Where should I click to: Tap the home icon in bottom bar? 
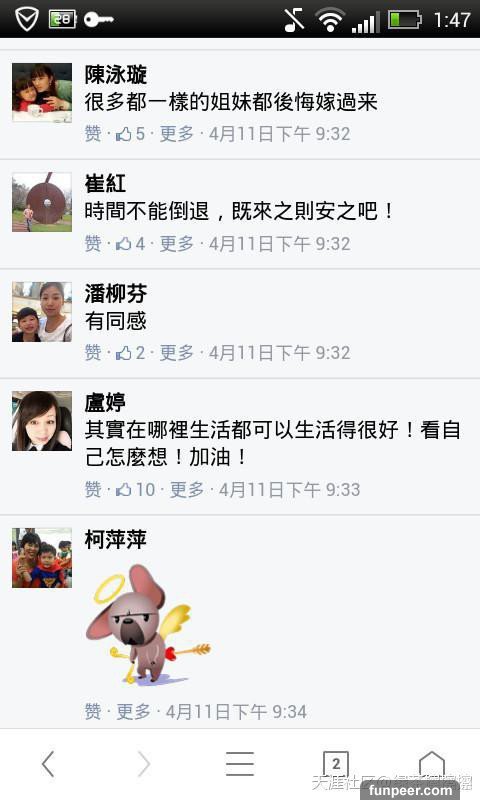pos(432,764)
